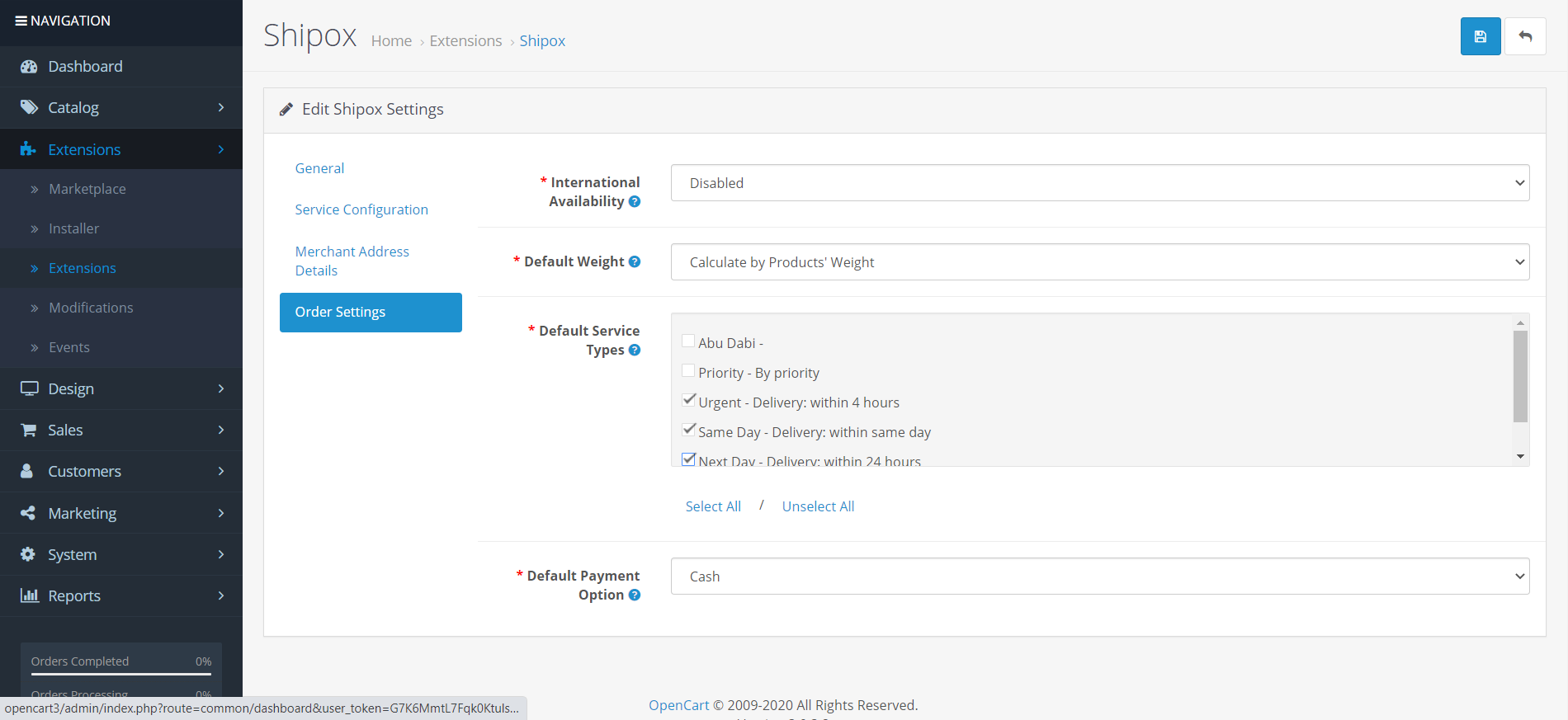Click help icon beside Default Service Types
This screenshot has height=720, width=1568.
635,350
